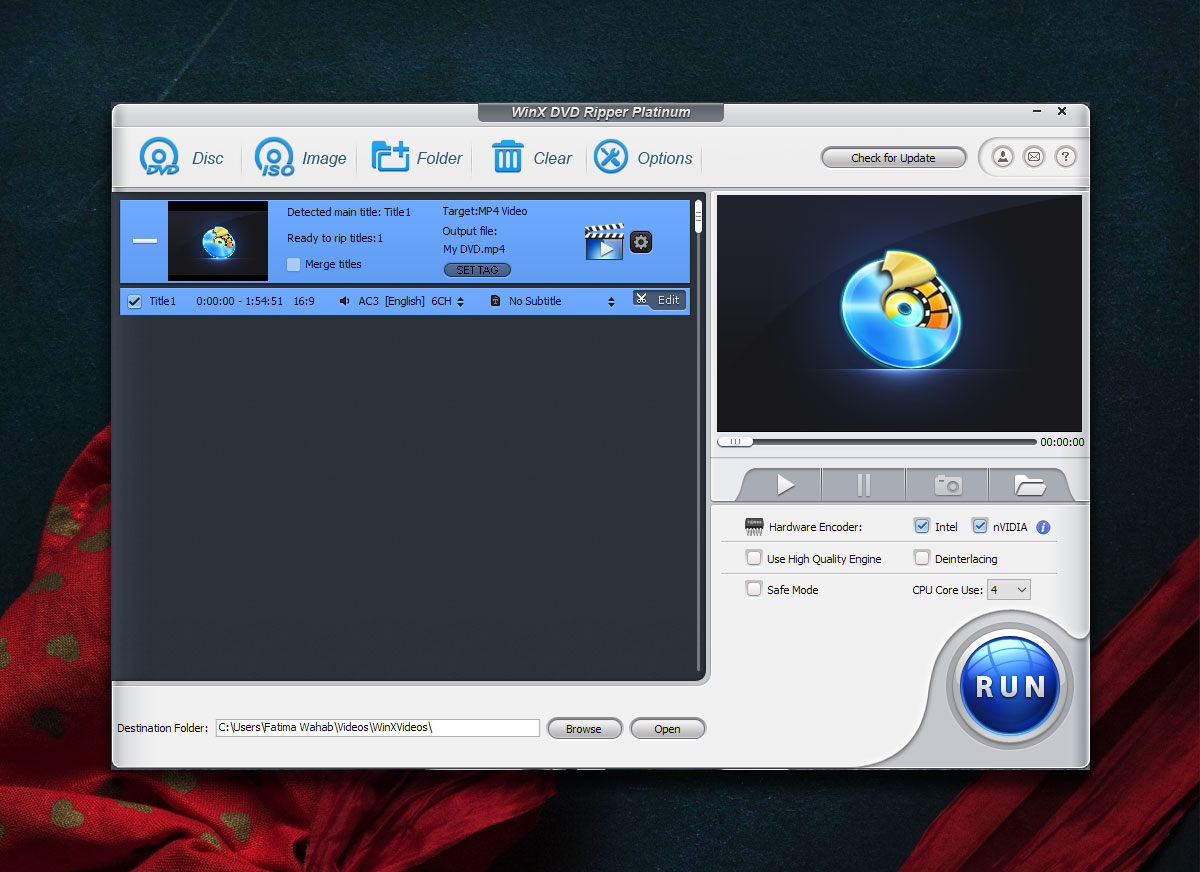The height and width of the screenshot is (872, 1200).
Task: Click the hardware encoder chip icon
Action: coord(753,526)
